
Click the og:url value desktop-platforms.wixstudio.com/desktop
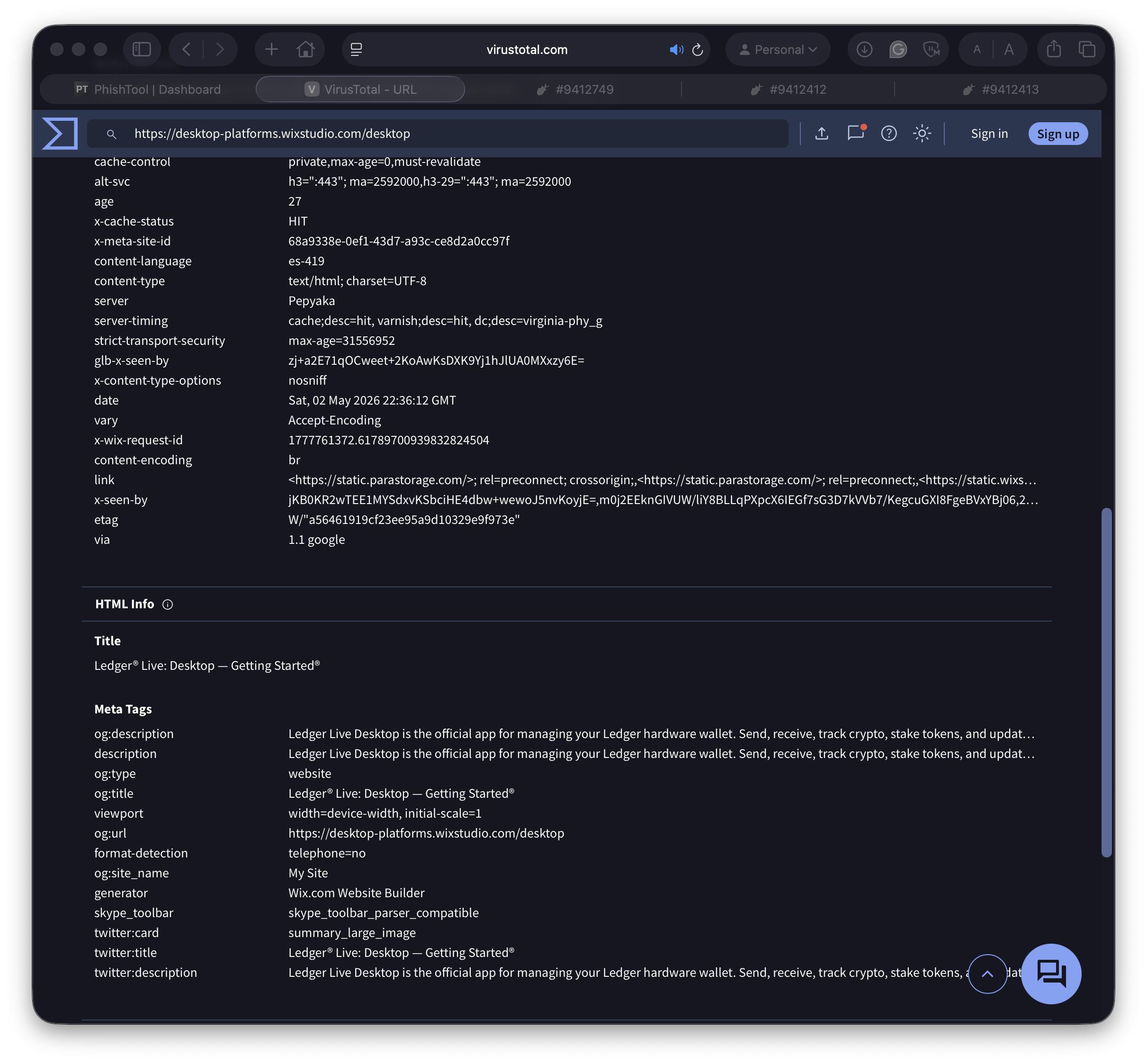coord(426,833)
